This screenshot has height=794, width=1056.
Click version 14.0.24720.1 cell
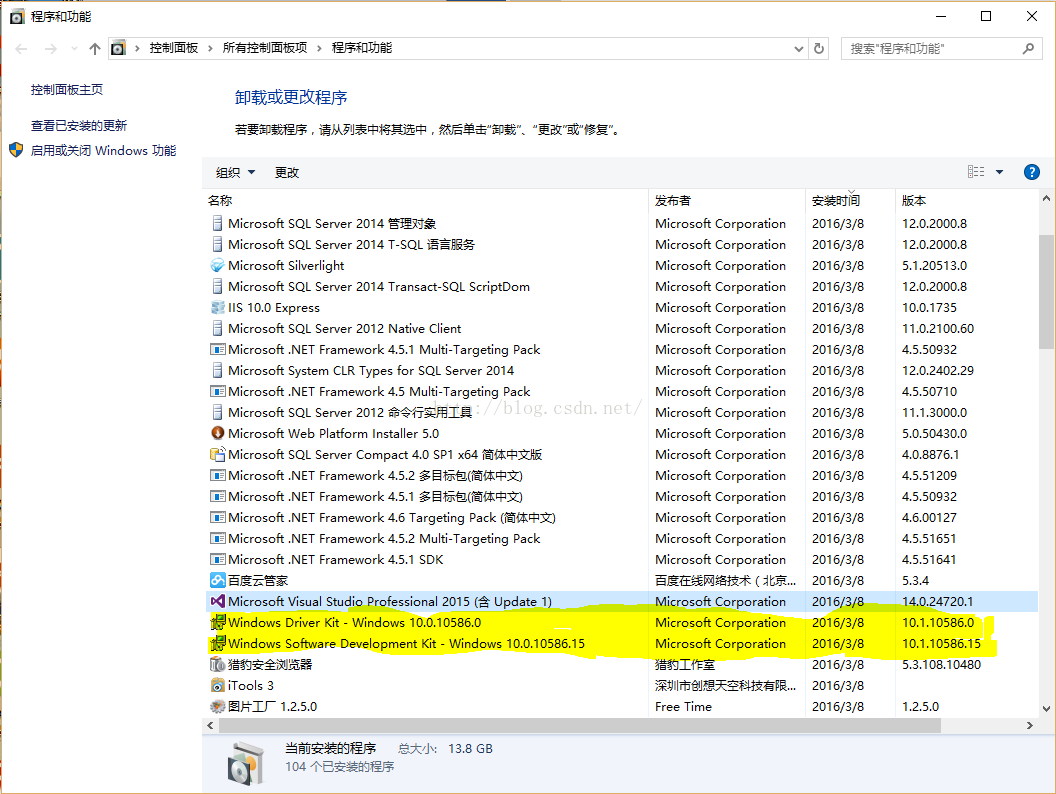pos(937,601)
